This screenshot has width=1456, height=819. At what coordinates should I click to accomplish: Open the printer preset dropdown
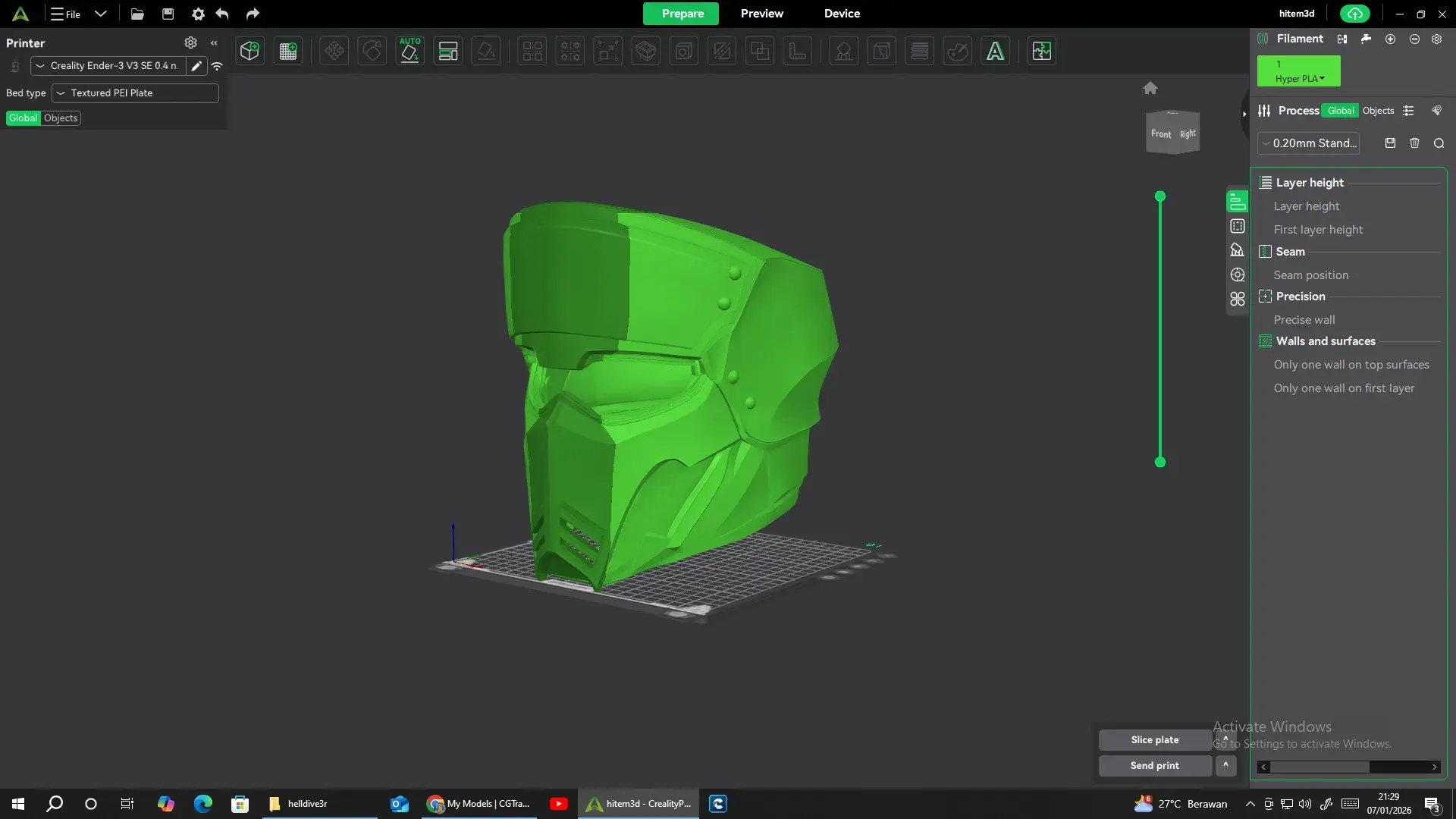[108, 66]
